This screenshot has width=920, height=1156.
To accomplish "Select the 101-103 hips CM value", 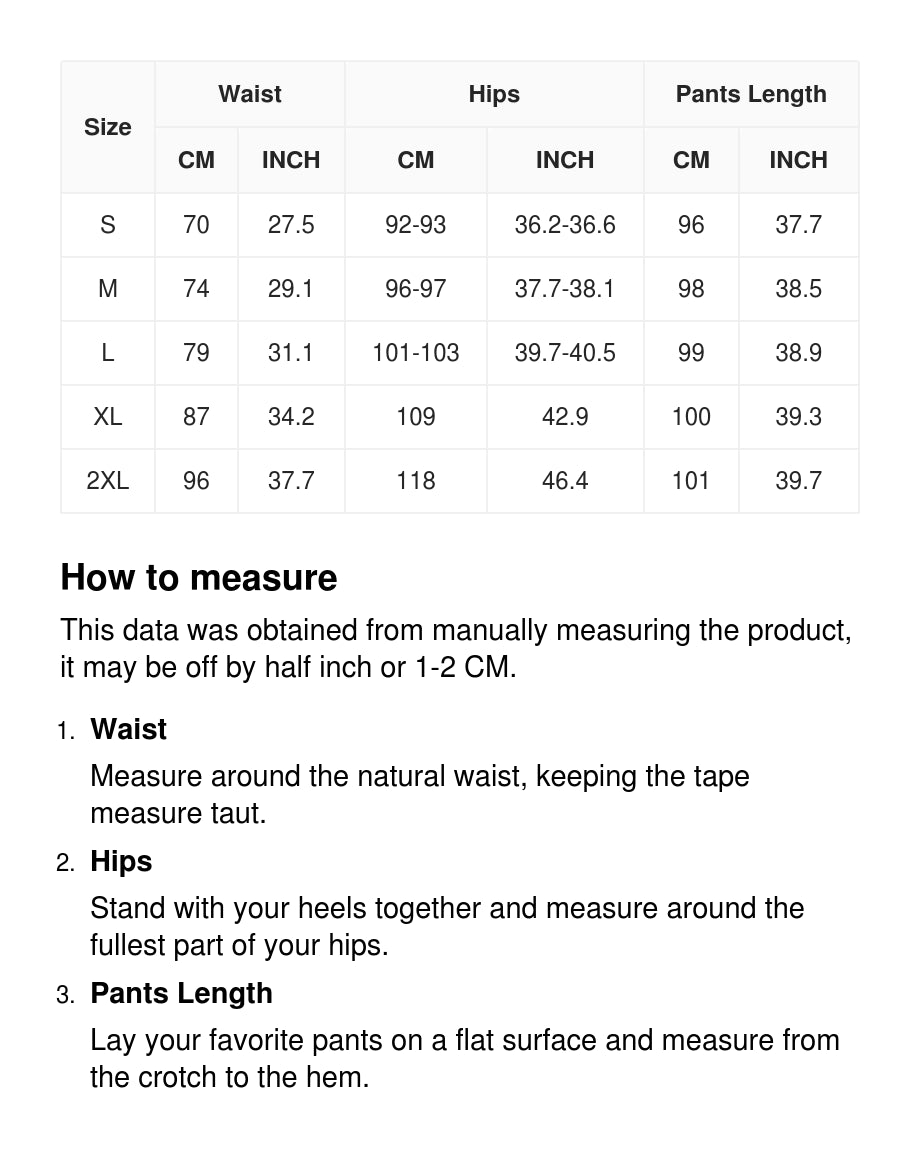I will [416, 353].
